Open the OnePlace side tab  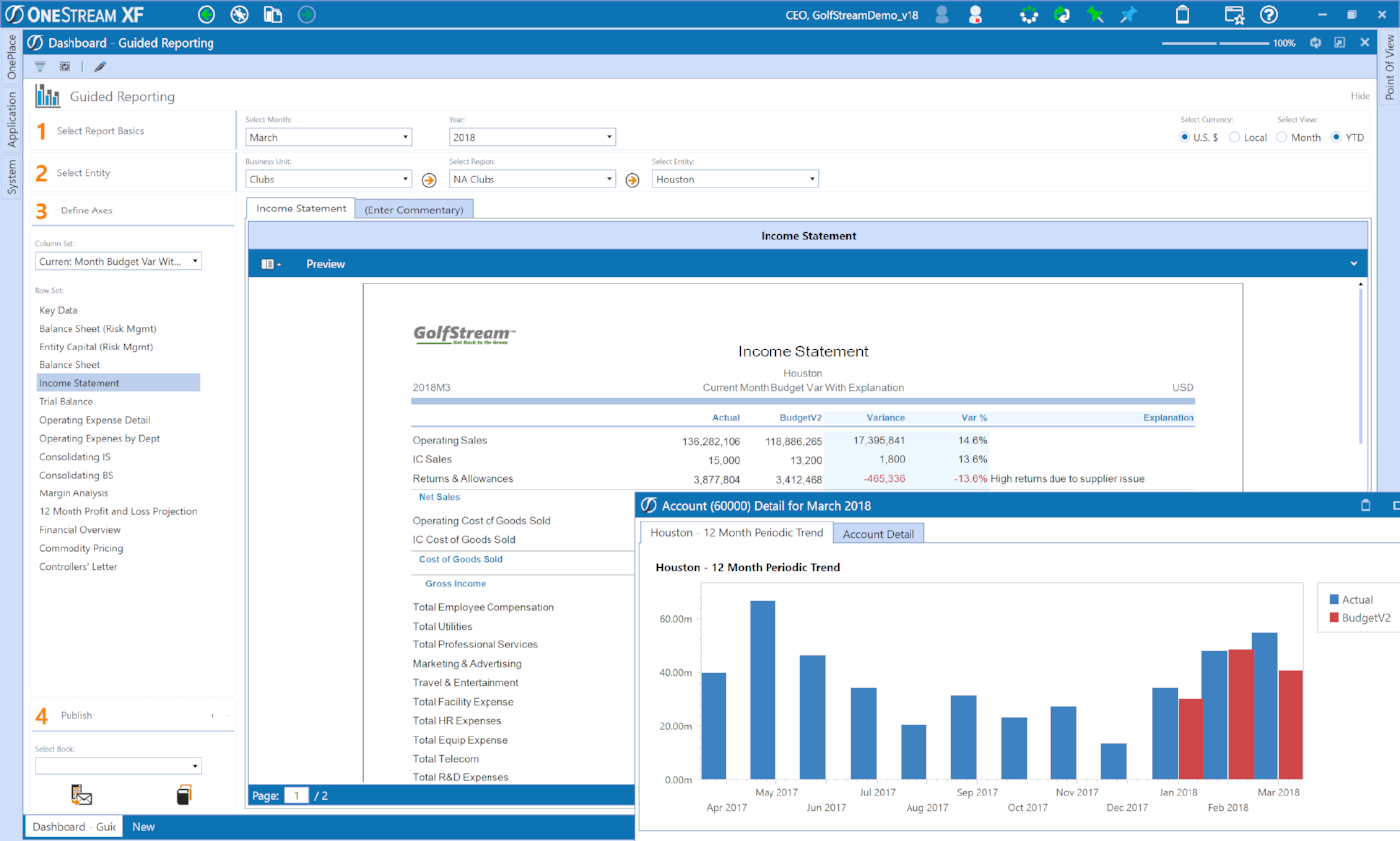point(12,58)
